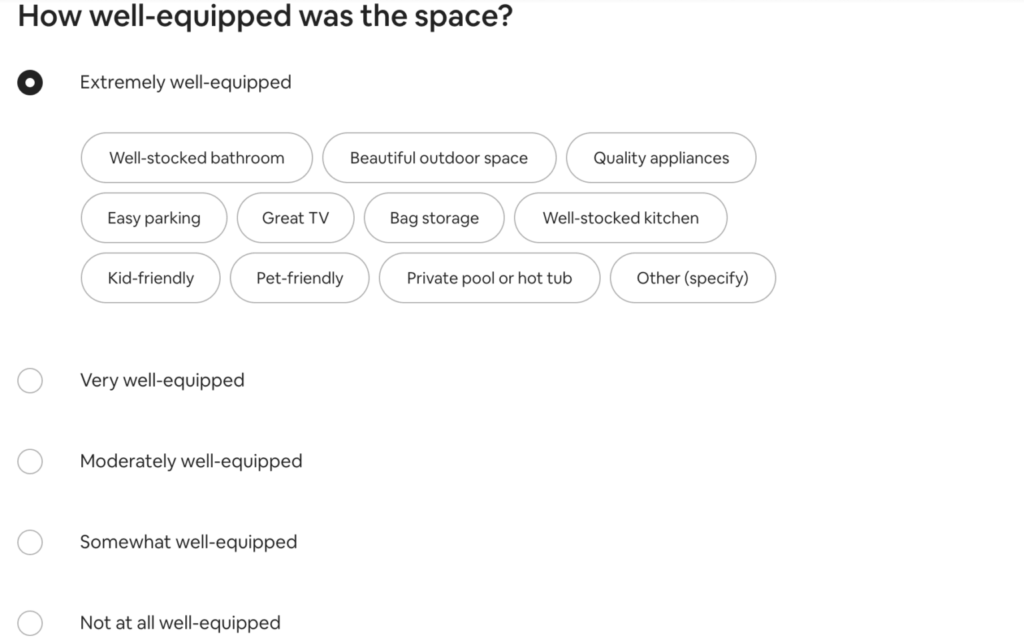Select Private pool or hot tub
Viewport: 1024px width, 640px height.
[x=489, y=278]
